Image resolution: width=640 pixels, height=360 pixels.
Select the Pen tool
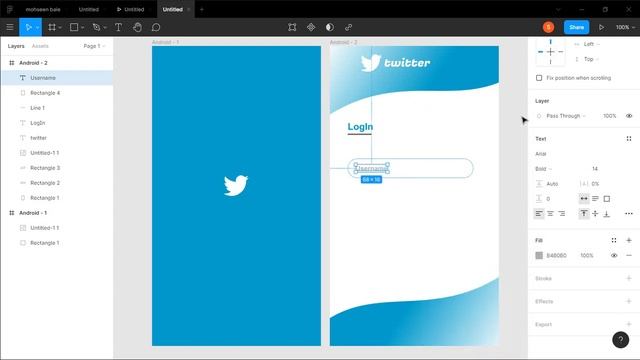click(x=96, y=27)
